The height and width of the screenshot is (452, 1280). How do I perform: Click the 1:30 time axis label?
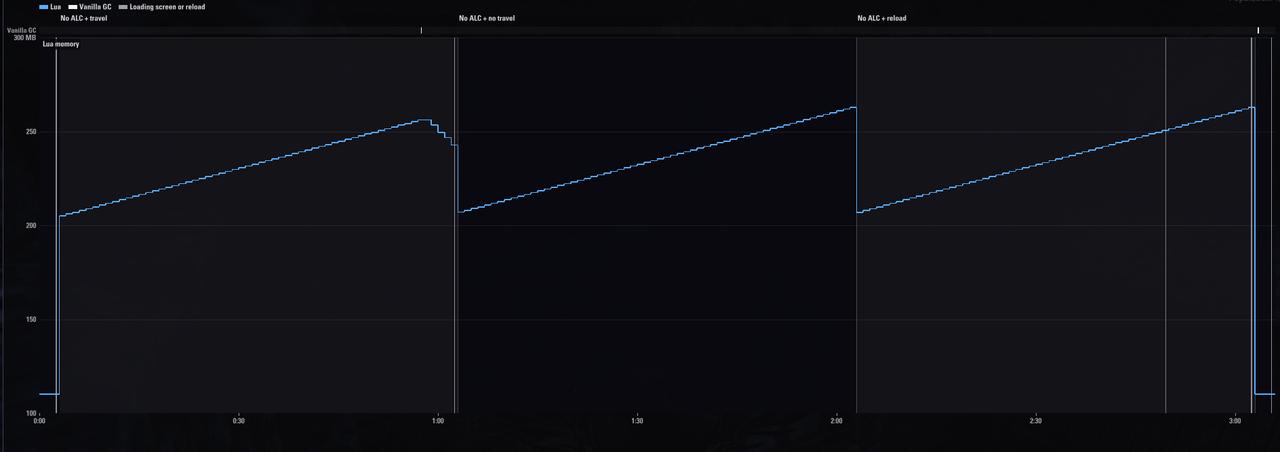637,421
